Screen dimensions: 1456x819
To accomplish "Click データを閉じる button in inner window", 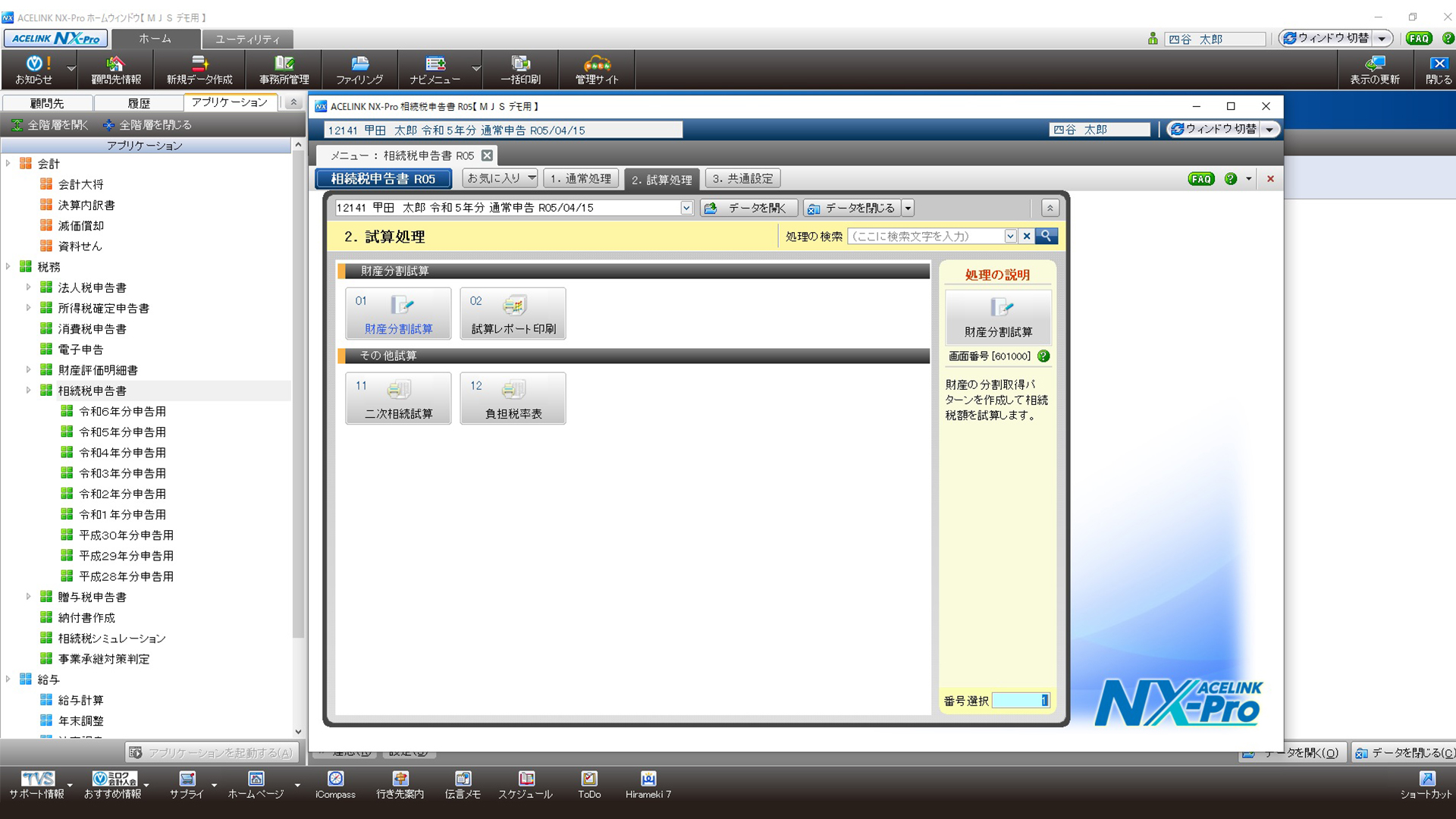I will click(852, 208).
